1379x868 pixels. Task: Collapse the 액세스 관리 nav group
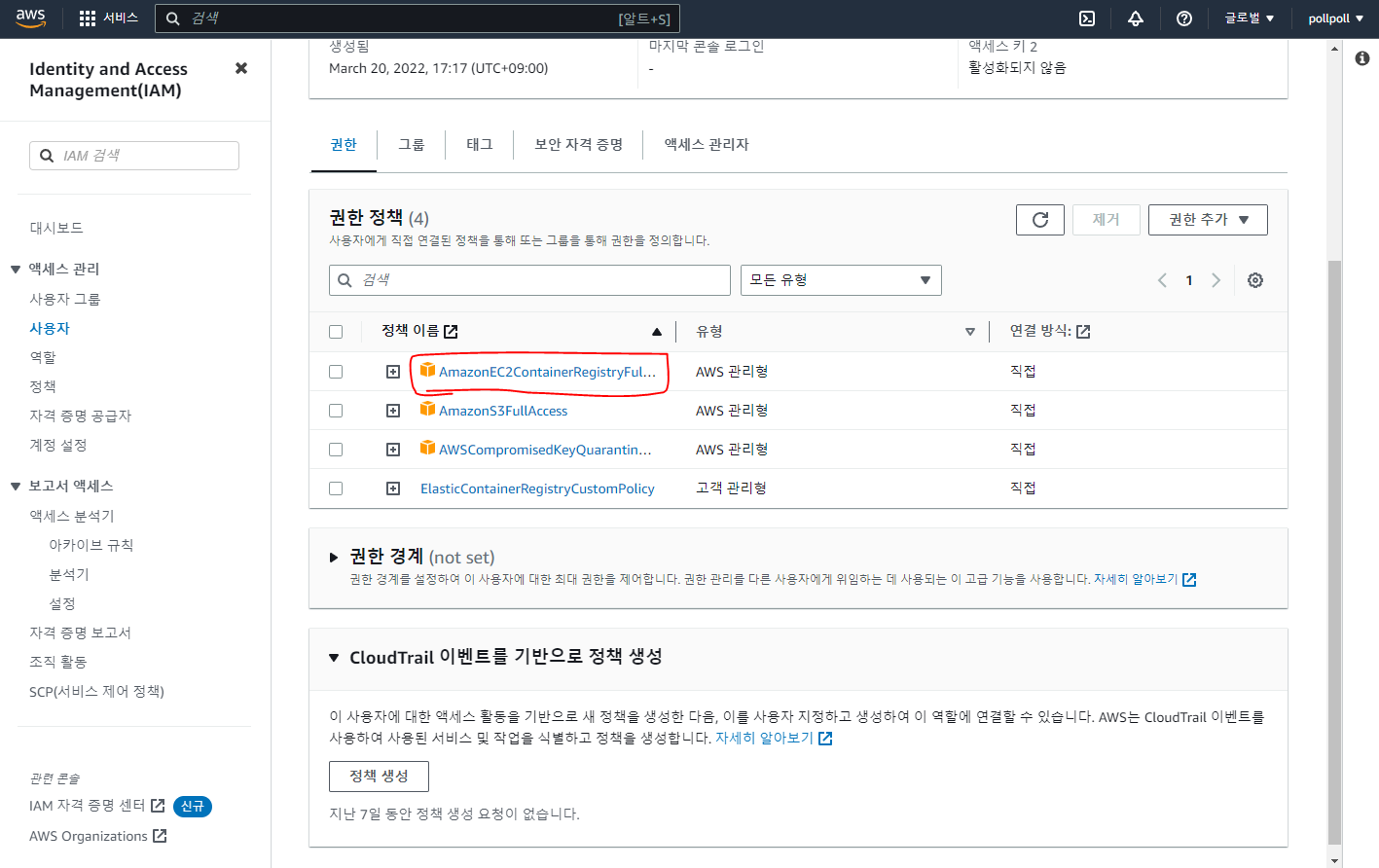pos(16,270)
